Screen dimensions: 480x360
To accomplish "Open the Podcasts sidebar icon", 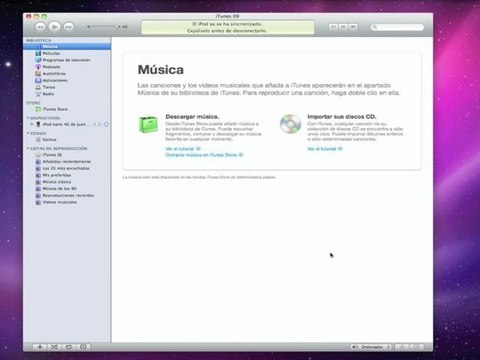I will (38, 67).
